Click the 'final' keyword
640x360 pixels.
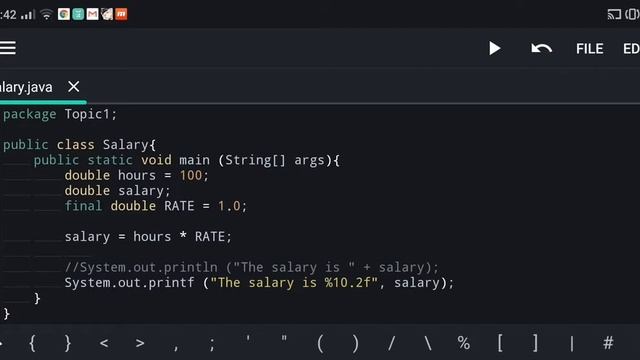[83, 206]
